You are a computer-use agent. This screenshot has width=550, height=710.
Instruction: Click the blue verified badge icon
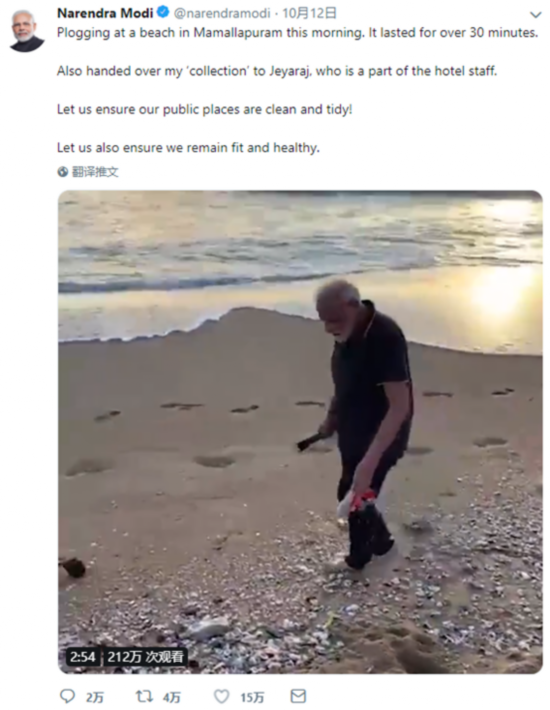click(x=163, y=13)
